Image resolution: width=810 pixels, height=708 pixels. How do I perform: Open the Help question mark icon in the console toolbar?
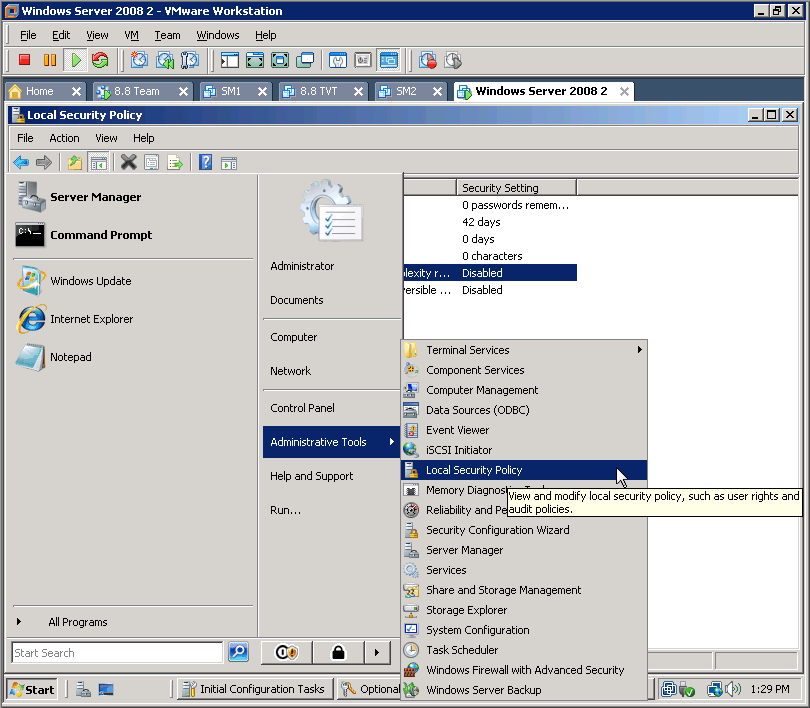pos(205,162)
